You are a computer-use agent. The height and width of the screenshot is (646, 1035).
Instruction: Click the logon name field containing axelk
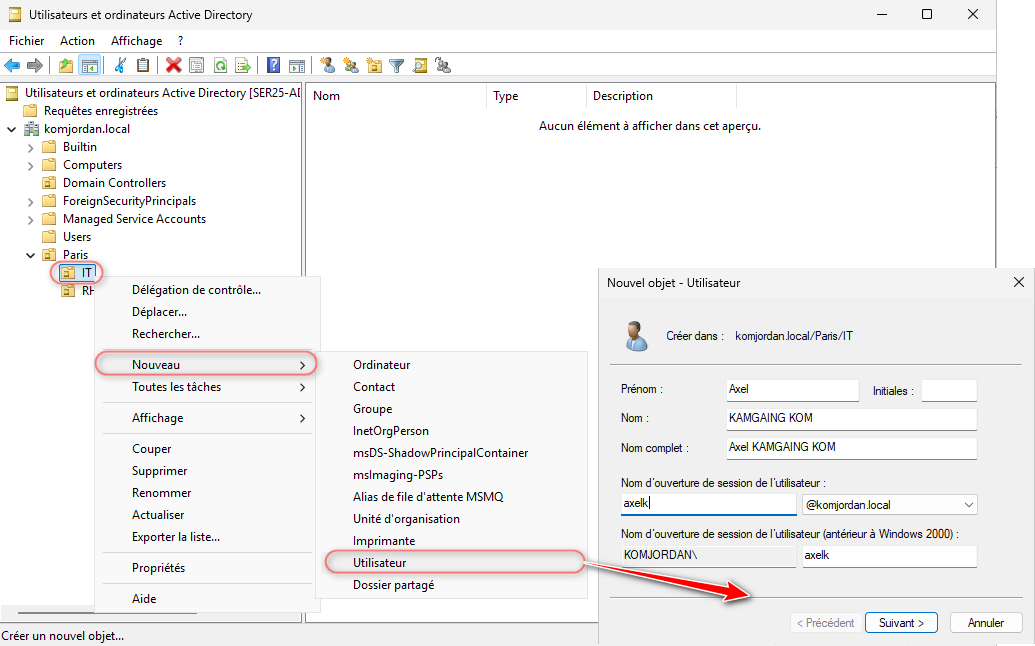pos(708,503)
